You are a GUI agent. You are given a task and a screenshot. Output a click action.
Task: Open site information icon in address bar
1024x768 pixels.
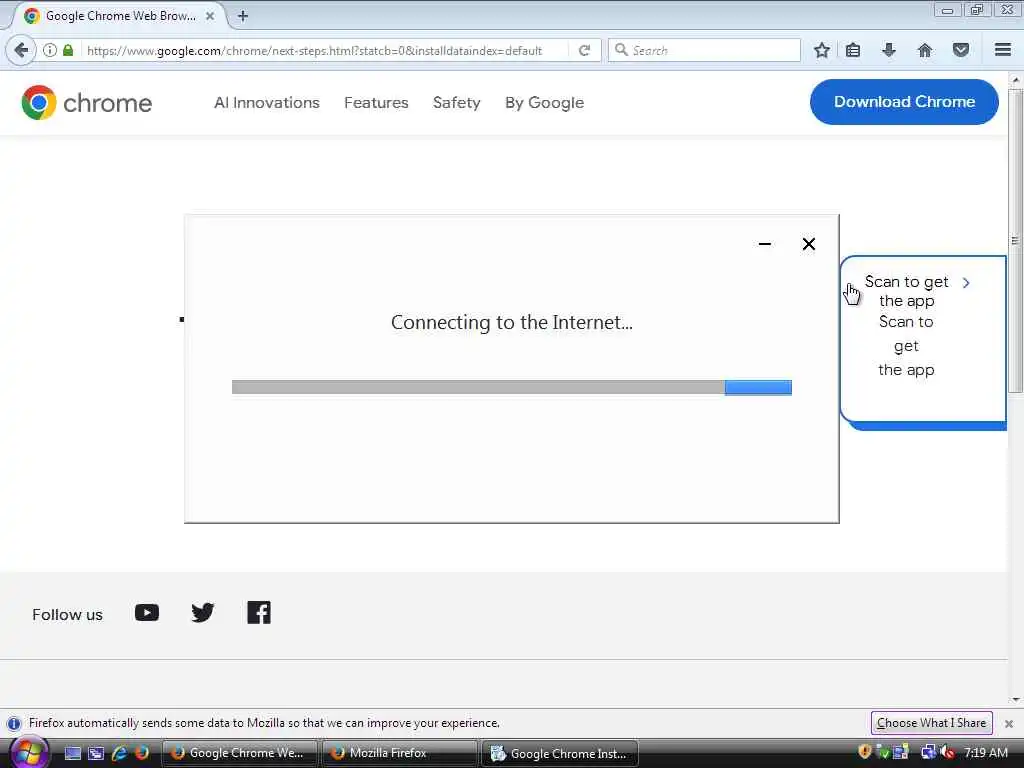pyautogui.click(x=50, y=50)
